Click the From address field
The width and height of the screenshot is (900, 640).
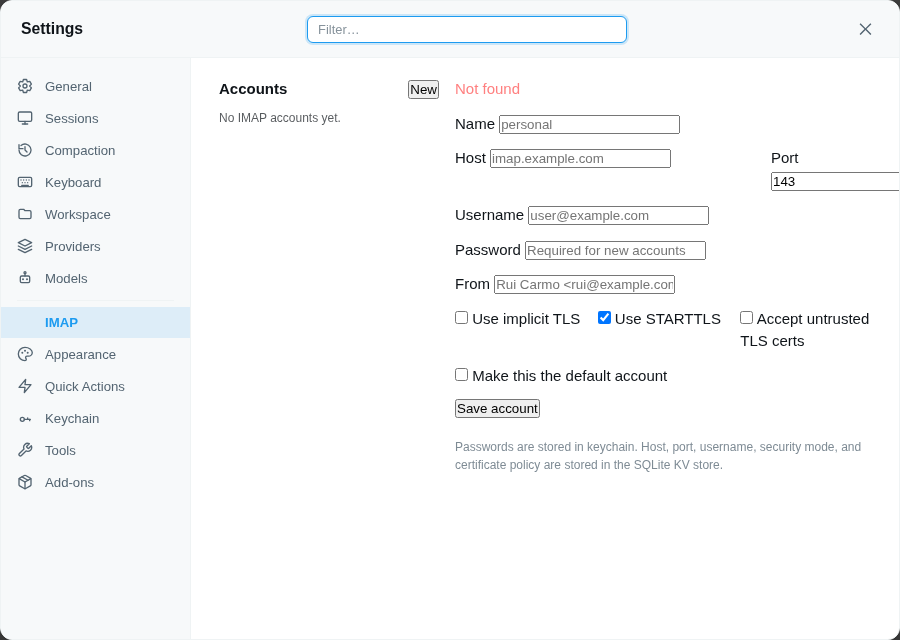[x=584, y=285]
